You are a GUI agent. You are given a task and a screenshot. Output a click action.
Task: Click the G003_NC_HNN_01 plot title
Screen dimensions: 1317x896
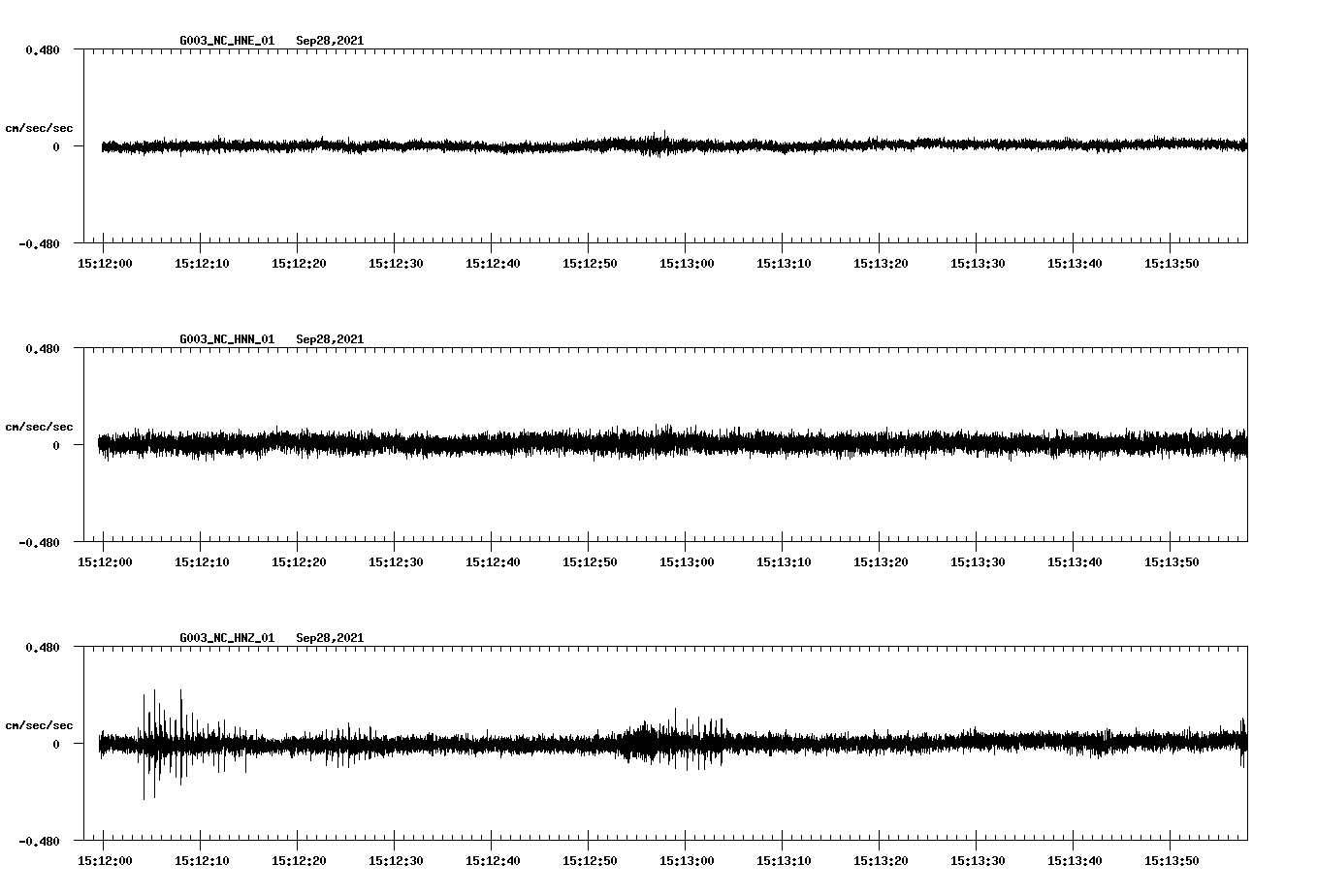227,339
